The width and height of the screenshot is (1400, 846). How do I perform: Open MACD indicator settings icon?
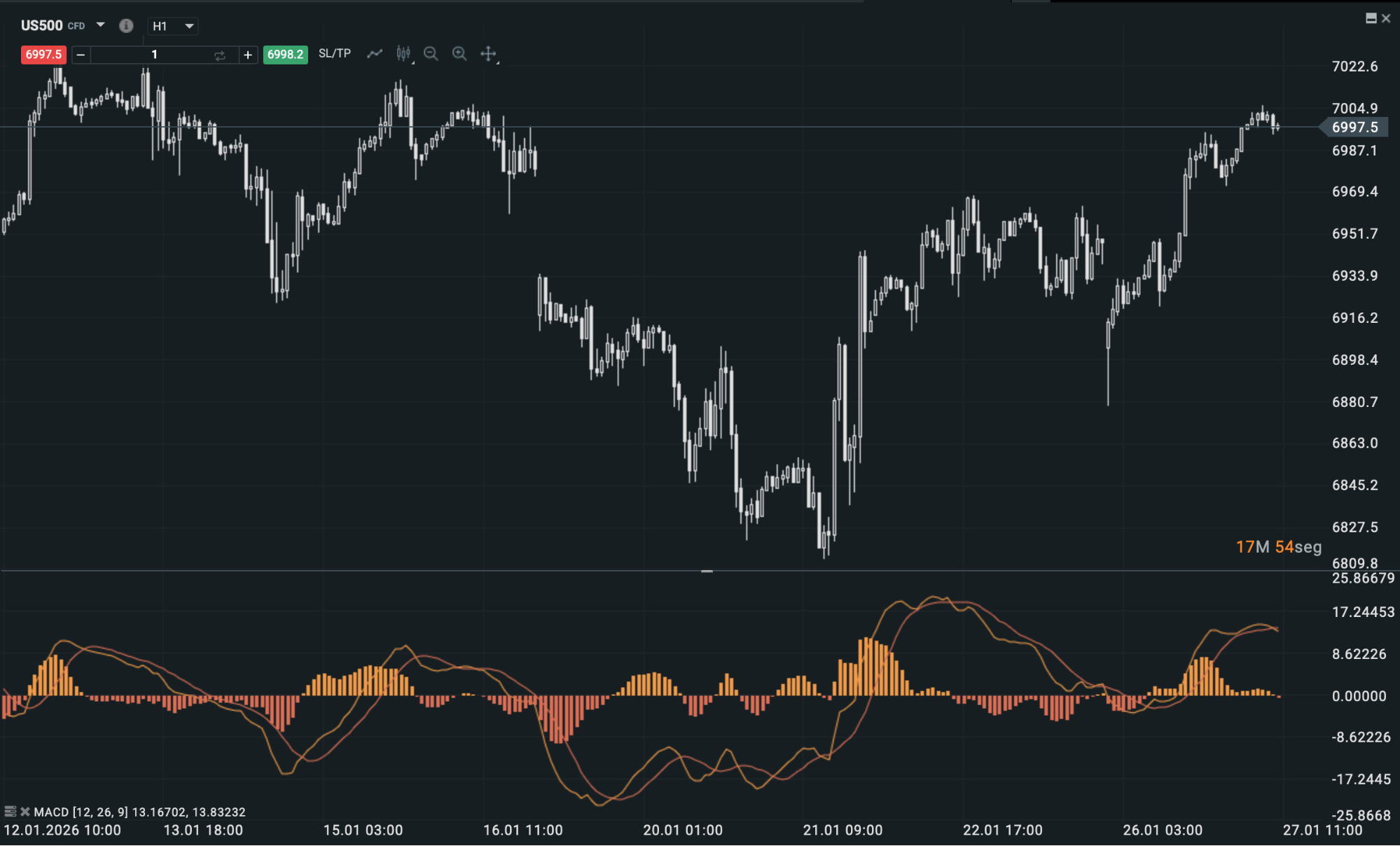10,812
